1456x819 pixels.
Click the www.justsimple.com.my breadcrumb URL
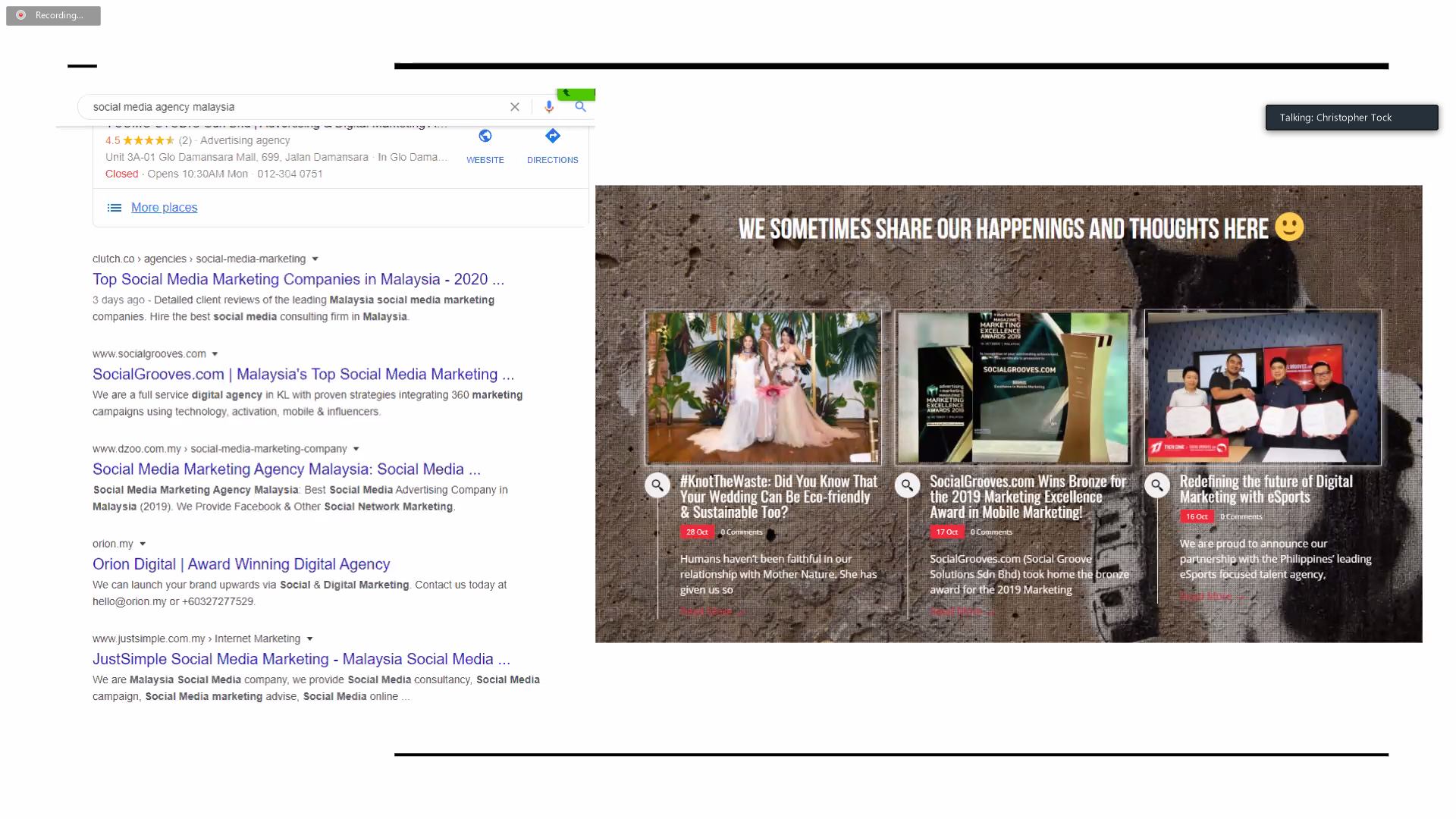(x=196, y=639)
